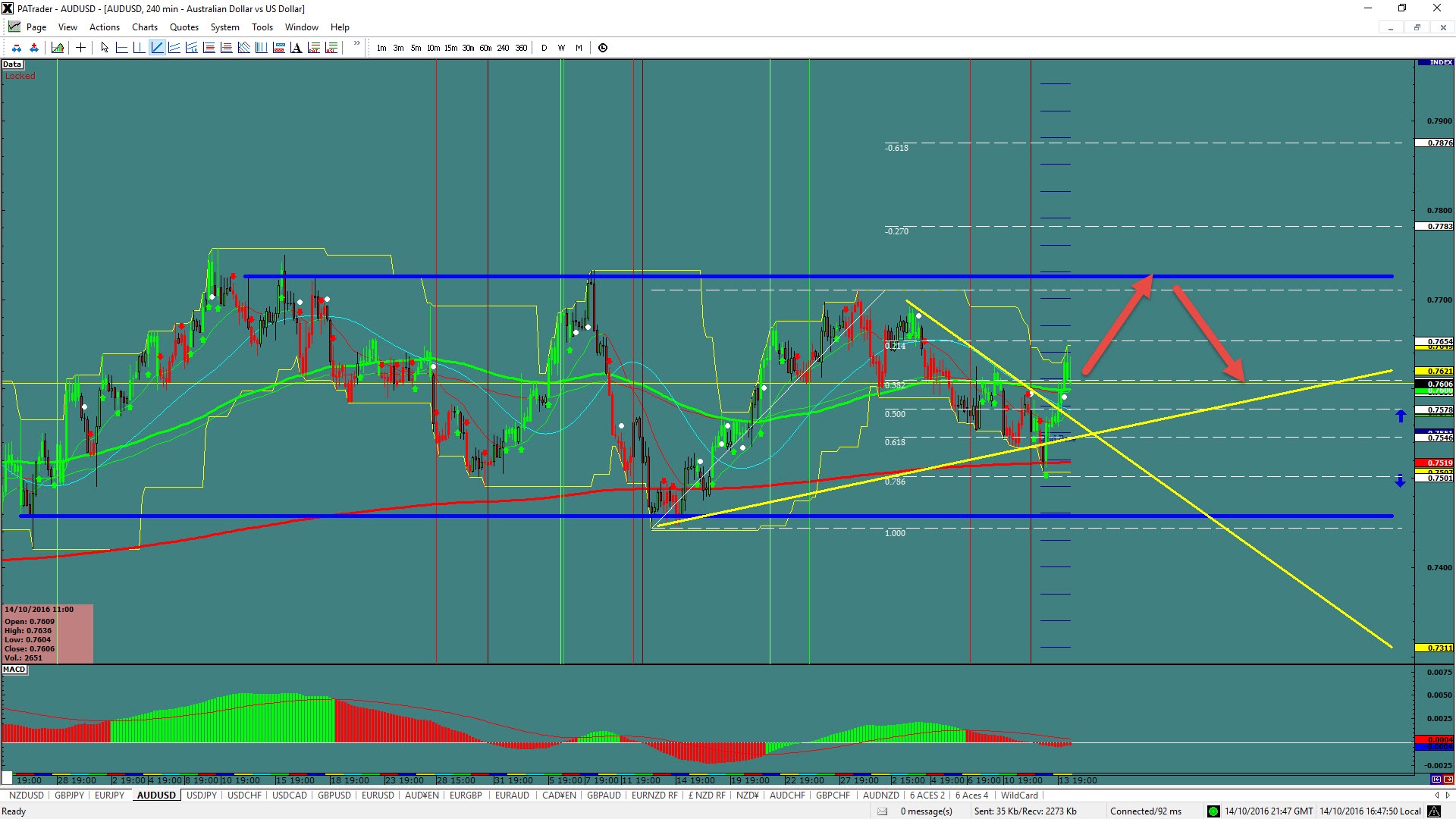Image resolution: width=1456 pixels, height=819 pixels.
Task: Click the blue up arrow marker at 0.7578
Action: 1401,416
